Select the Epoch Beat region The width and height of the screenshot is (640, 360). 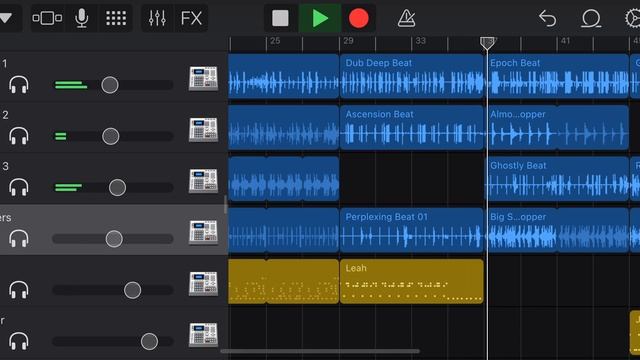[x=557, y=76]
